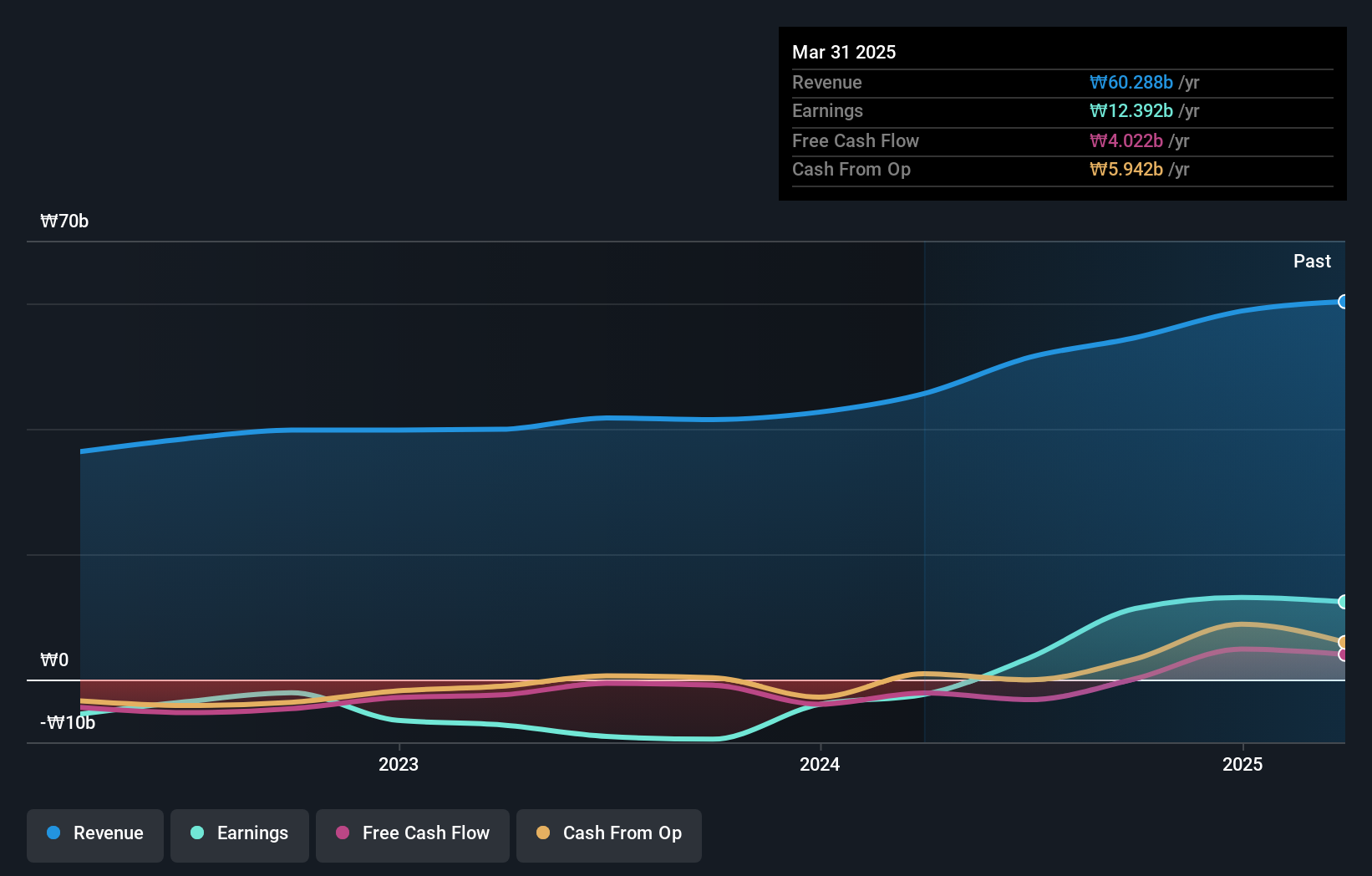Image resolution: width=1372 pixels, height=876 pixels.
Task: Click the 2025 axis label
Action: (x=1242, y=763)
